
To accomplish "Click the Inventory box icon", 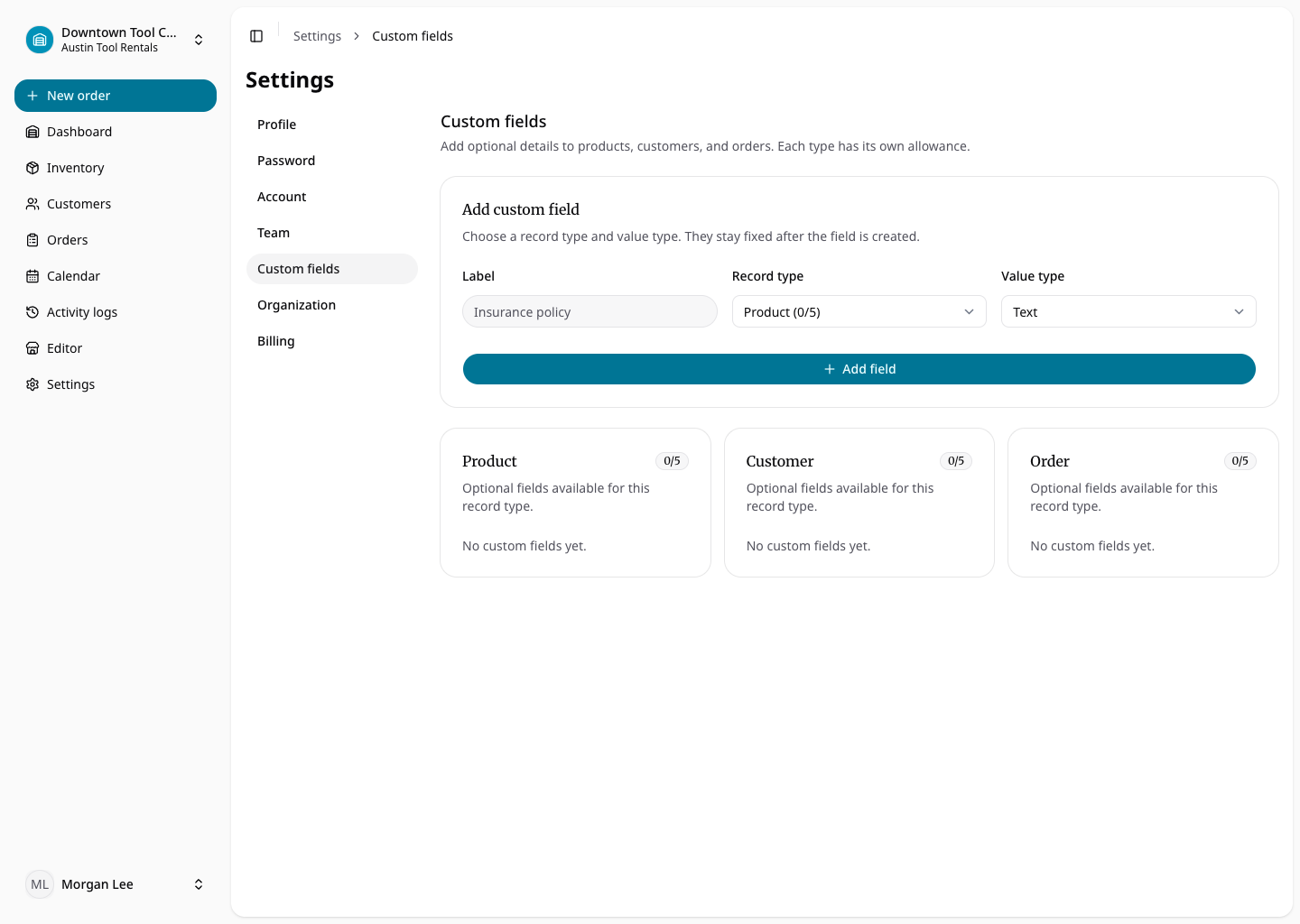I will pyautogui.click(x=32, y=168).
